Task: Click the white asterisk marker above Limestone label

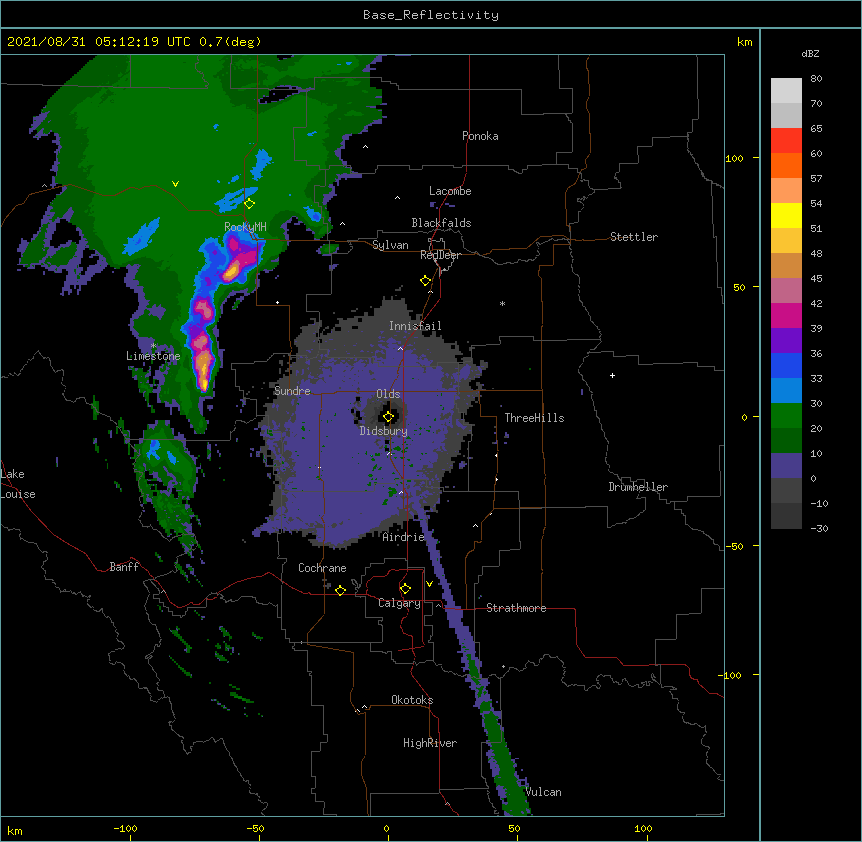Action: pos(153,346)
